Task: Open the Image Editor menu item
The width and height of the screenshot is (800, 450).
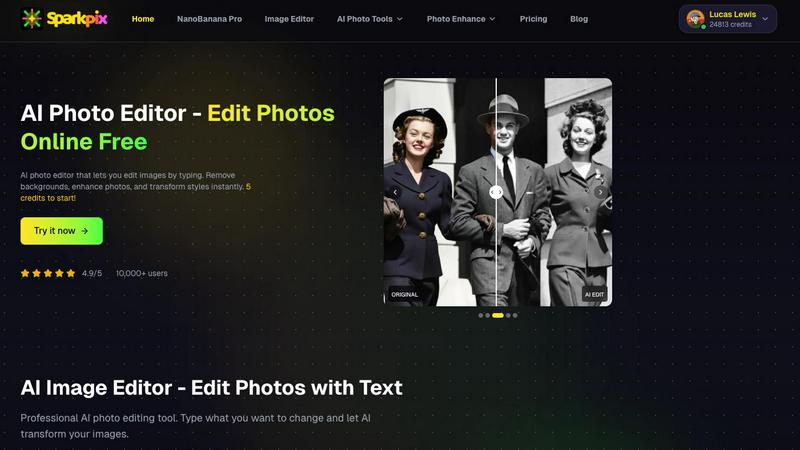Action: [x=289, y=19]
